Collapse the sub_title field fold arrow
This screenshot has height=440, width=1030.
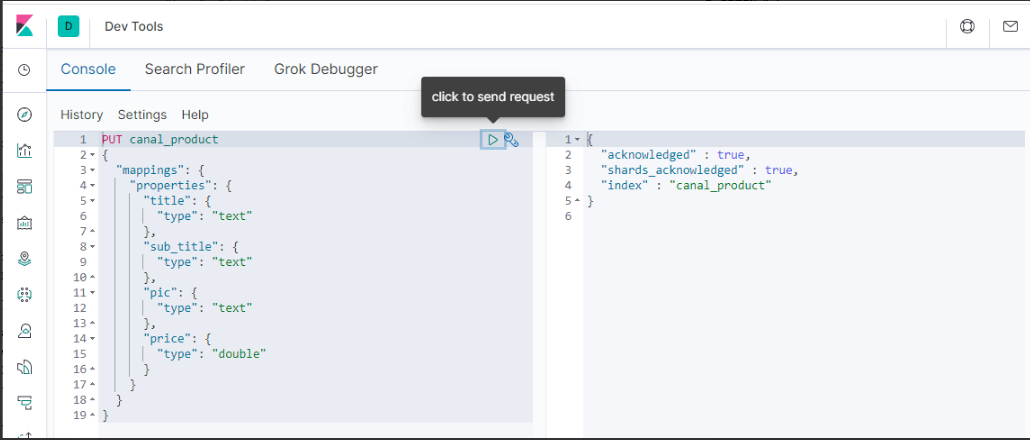pos(93,247)
